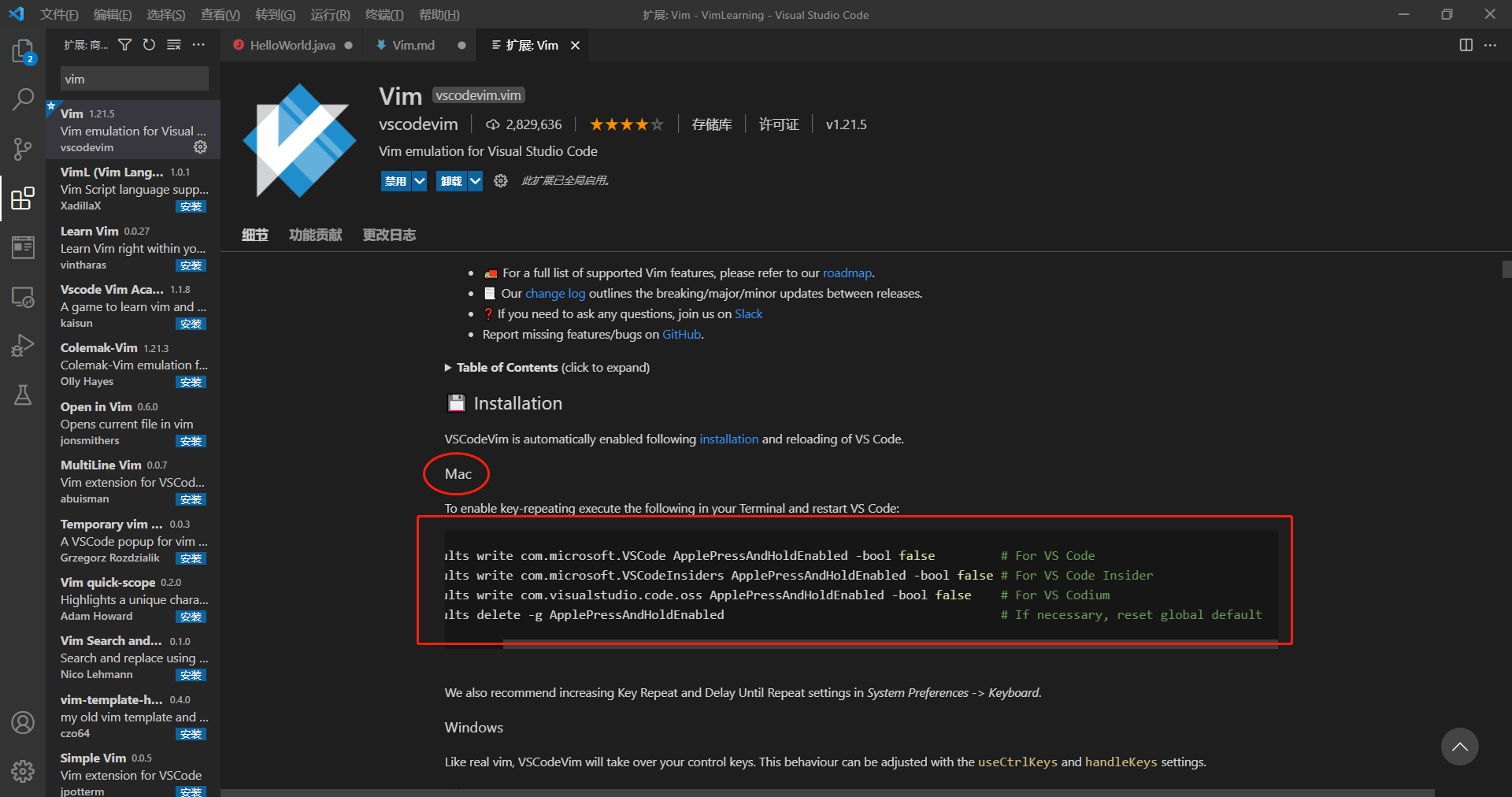Install the VimL extension

click(191, 206)
